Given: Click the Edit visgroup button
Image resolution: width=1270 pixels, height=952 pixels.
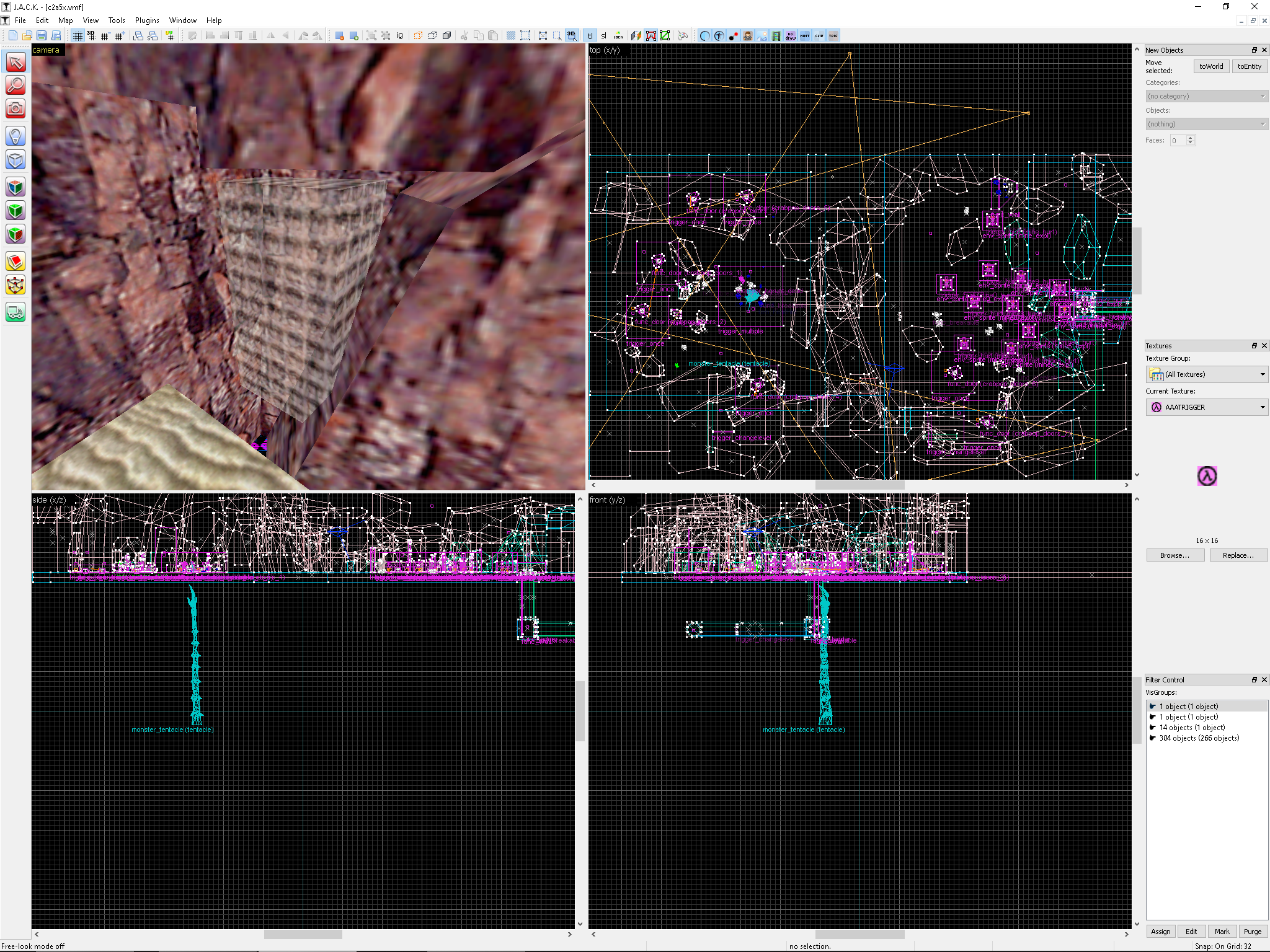Looking at the screenshot, I should click(x=1191, y=932).
